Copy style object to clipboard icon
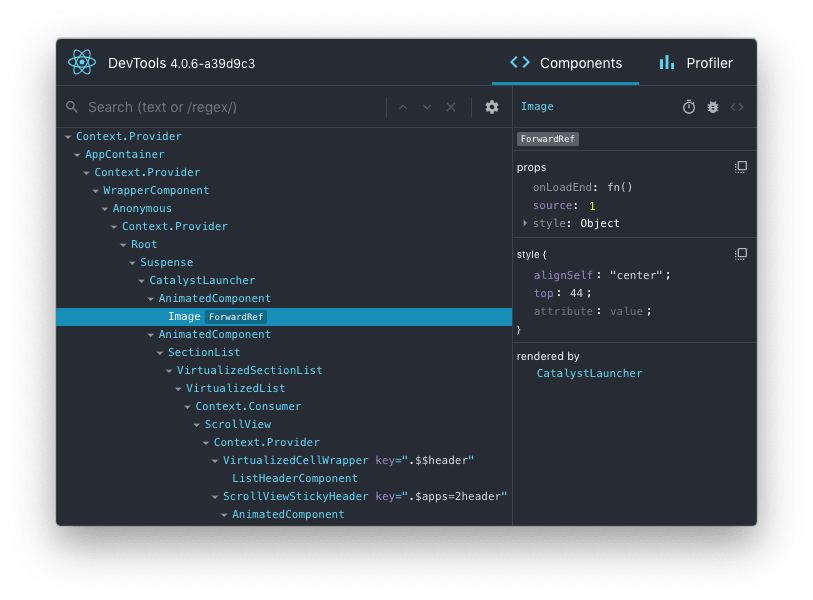 741,254
